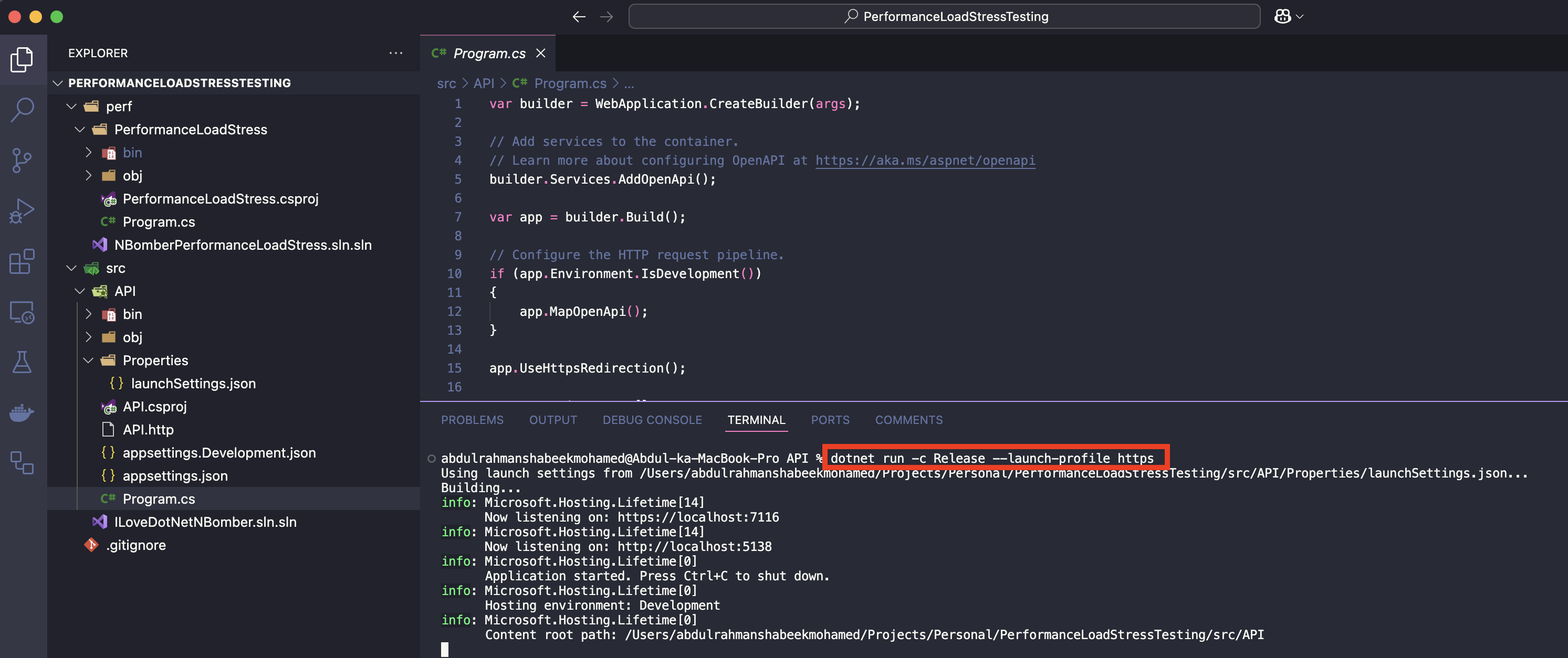Collapse the perf folder

coord(71,107)
